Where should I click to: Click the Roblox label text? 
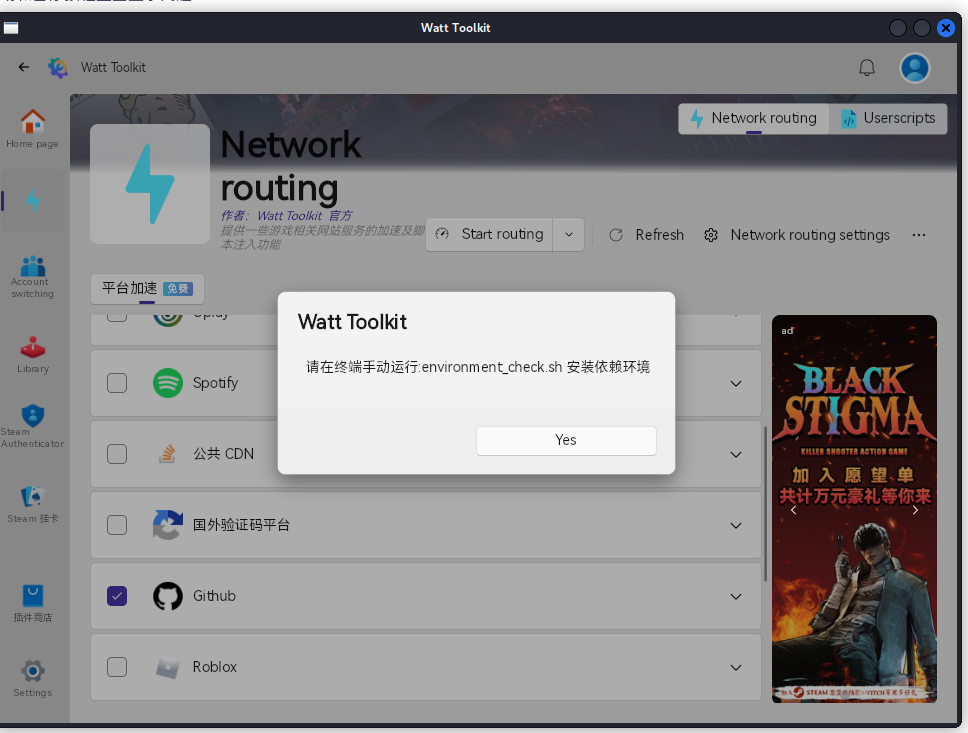[x=215, y=667]
